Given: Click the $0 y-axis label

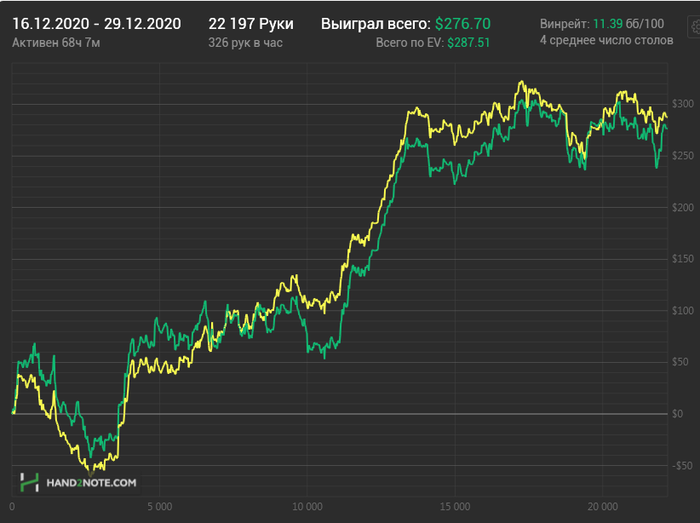Looking at the screenshot, I should pyautogui.click(x=678, y=414).
